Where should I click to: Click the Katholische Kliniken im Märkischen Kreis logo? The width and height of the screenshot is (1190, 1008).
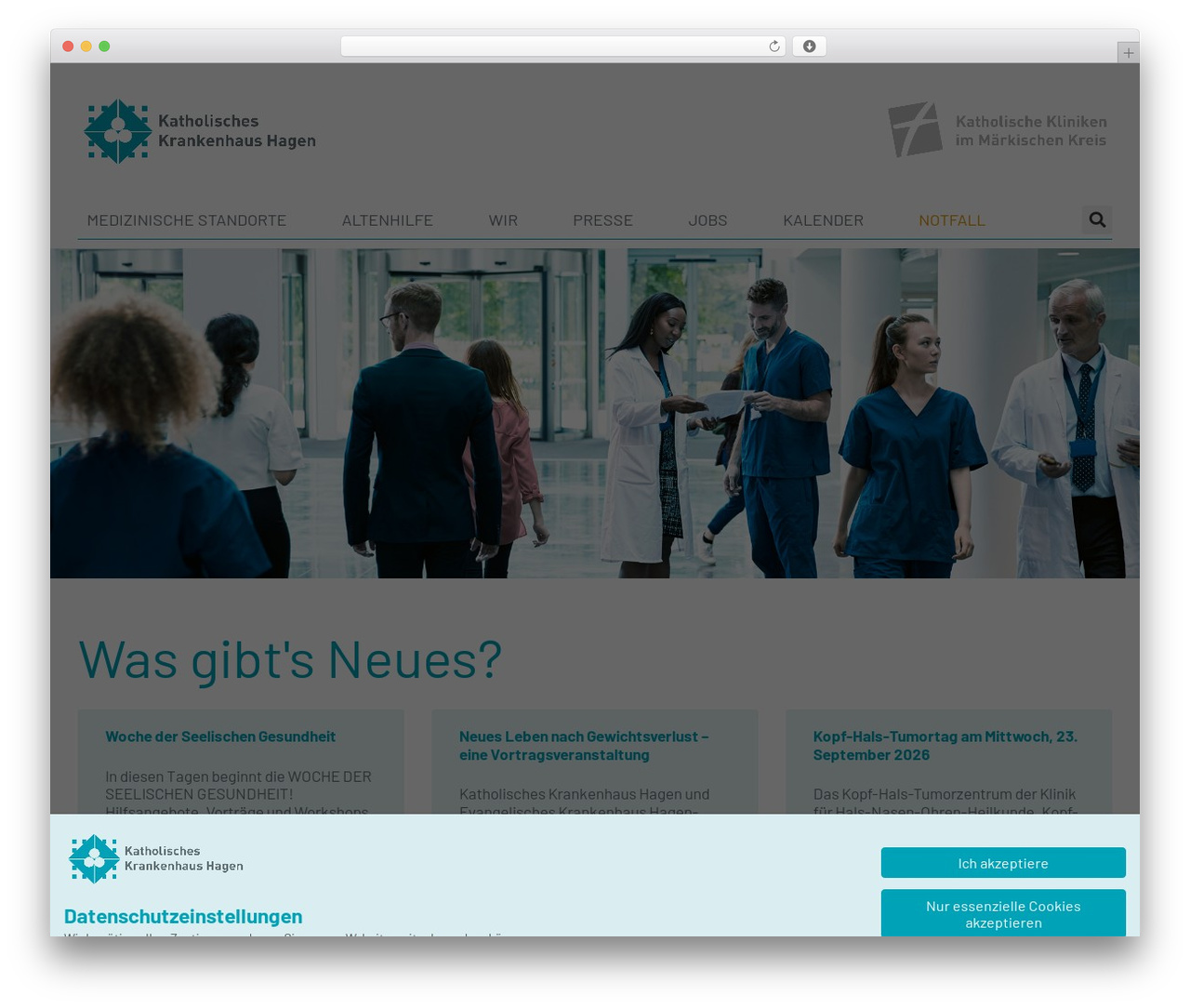(997, 130)
